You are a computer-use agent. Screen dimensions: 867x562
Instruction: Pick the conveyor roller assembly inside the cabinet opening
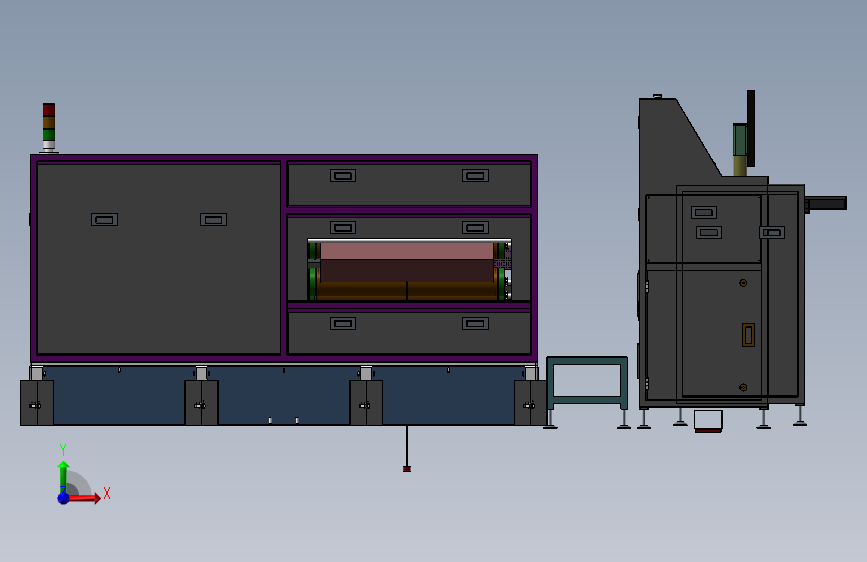(x=409, y=270)
